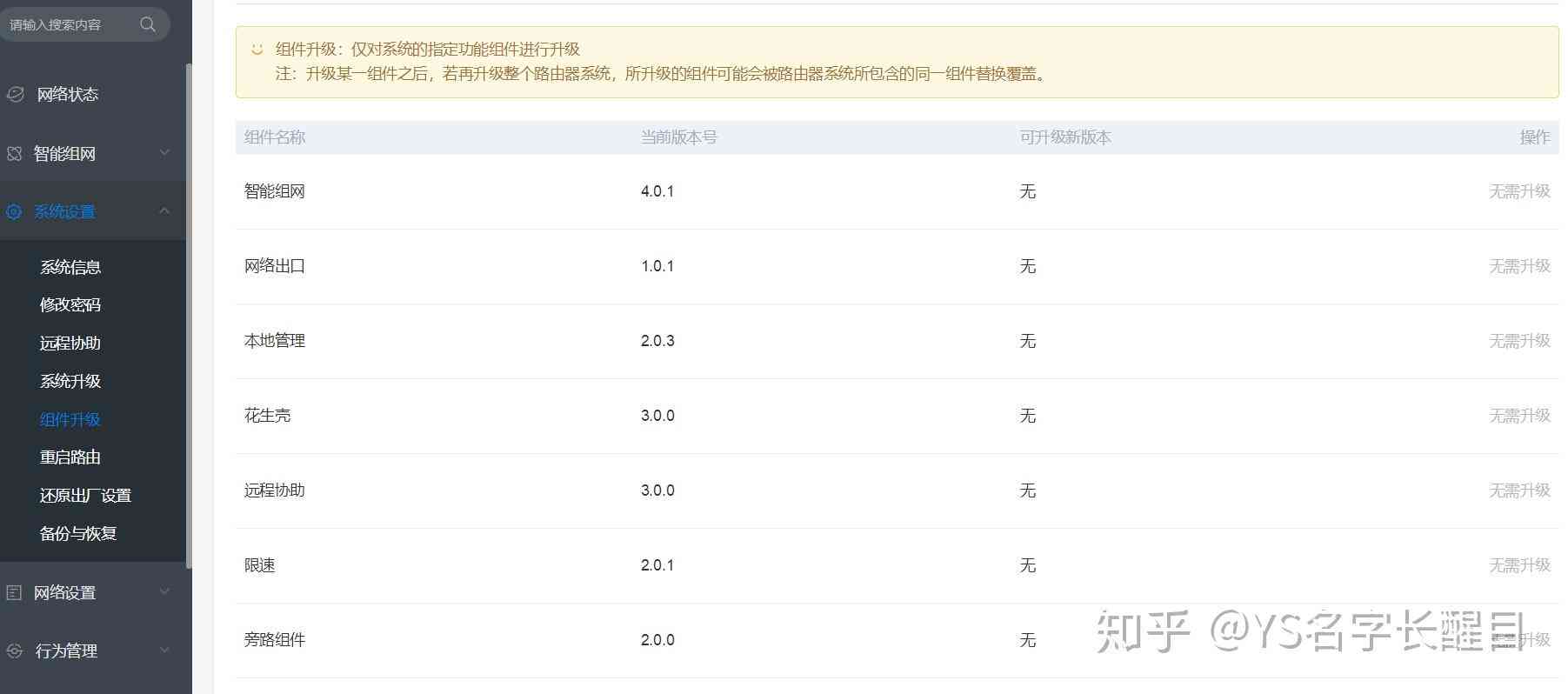1568x694 pixels.
Task: Click the 组件名称 column header
Action: (275, 137)
